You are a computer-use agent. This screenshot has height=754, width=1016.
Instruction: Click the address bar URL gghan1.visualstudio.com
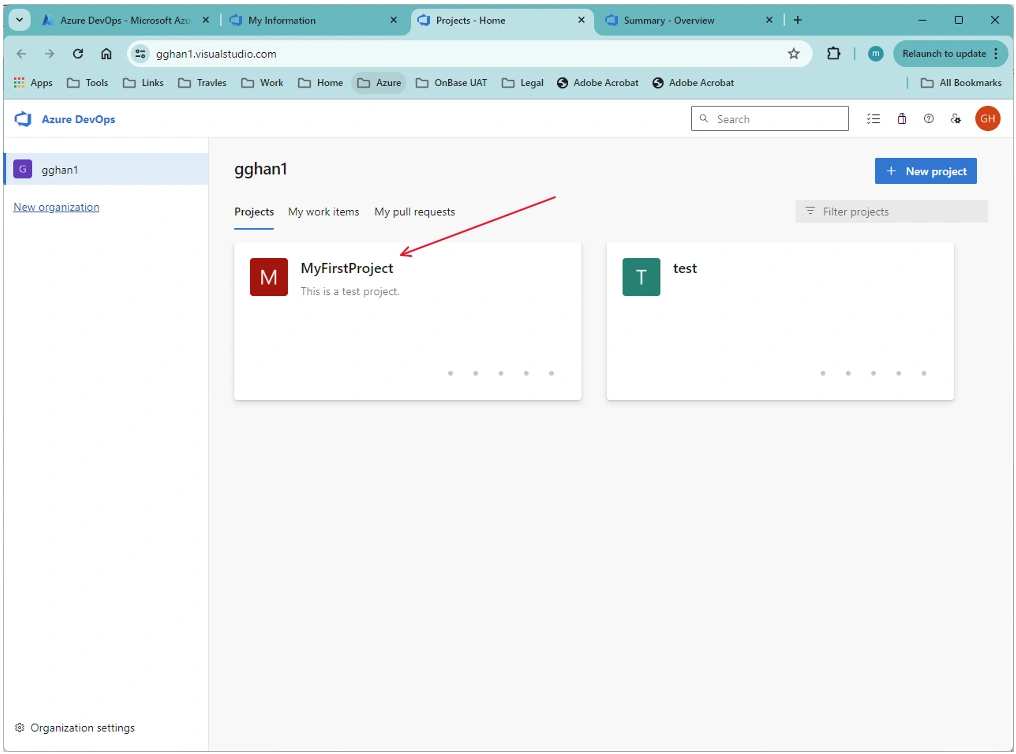click(216, 54)
